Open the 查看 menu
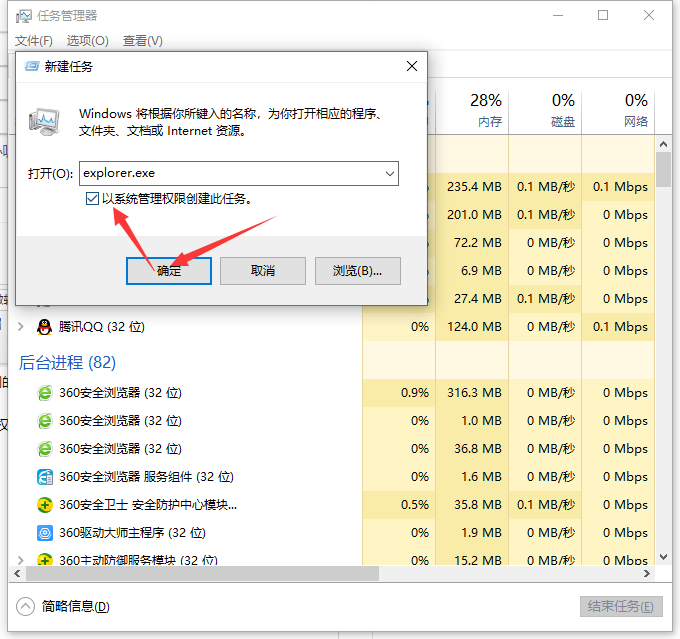Viewport: 680px width, 639px height. [142, 41]
